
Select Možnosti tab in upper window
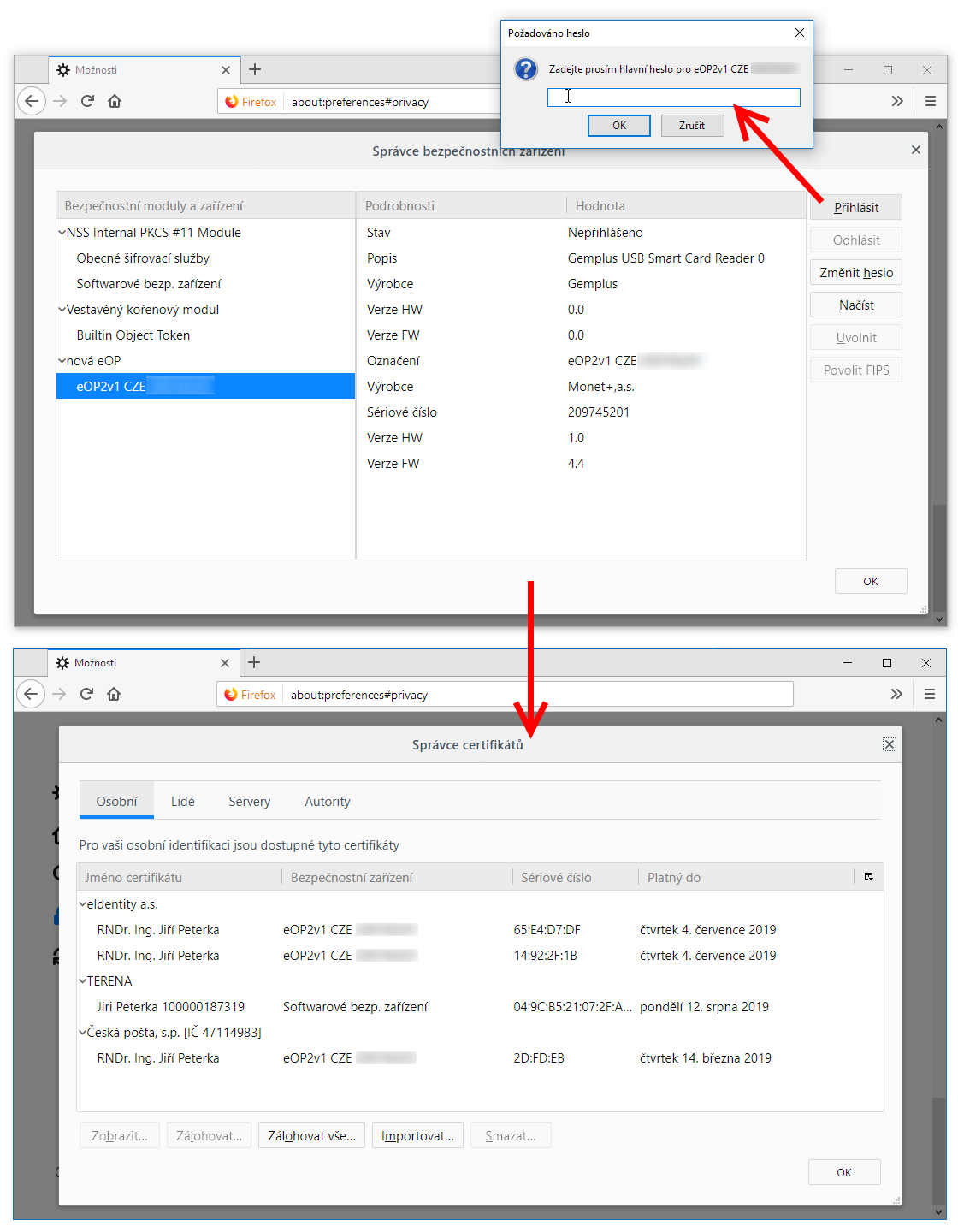143,70
